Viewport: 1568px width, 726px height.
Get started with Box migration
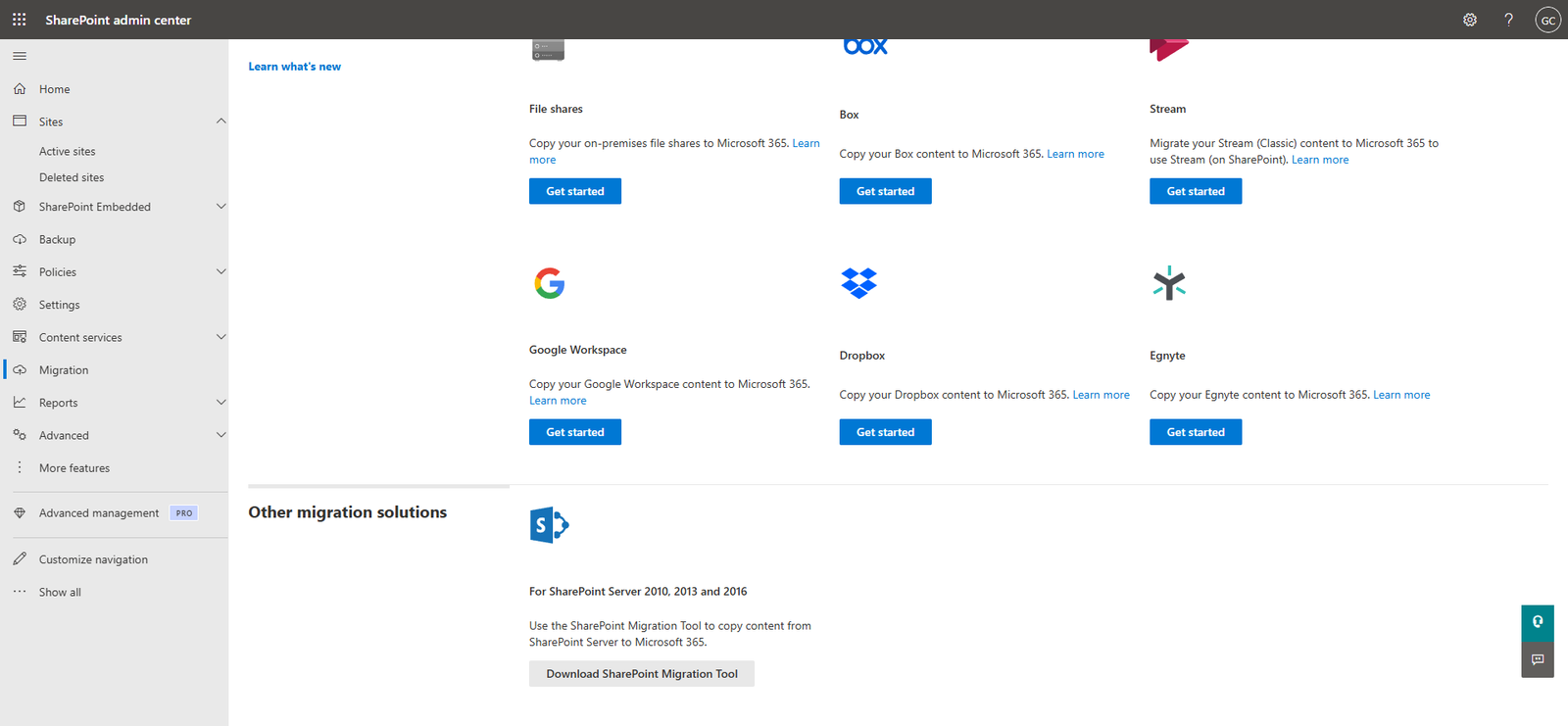(x=885, y=191)
